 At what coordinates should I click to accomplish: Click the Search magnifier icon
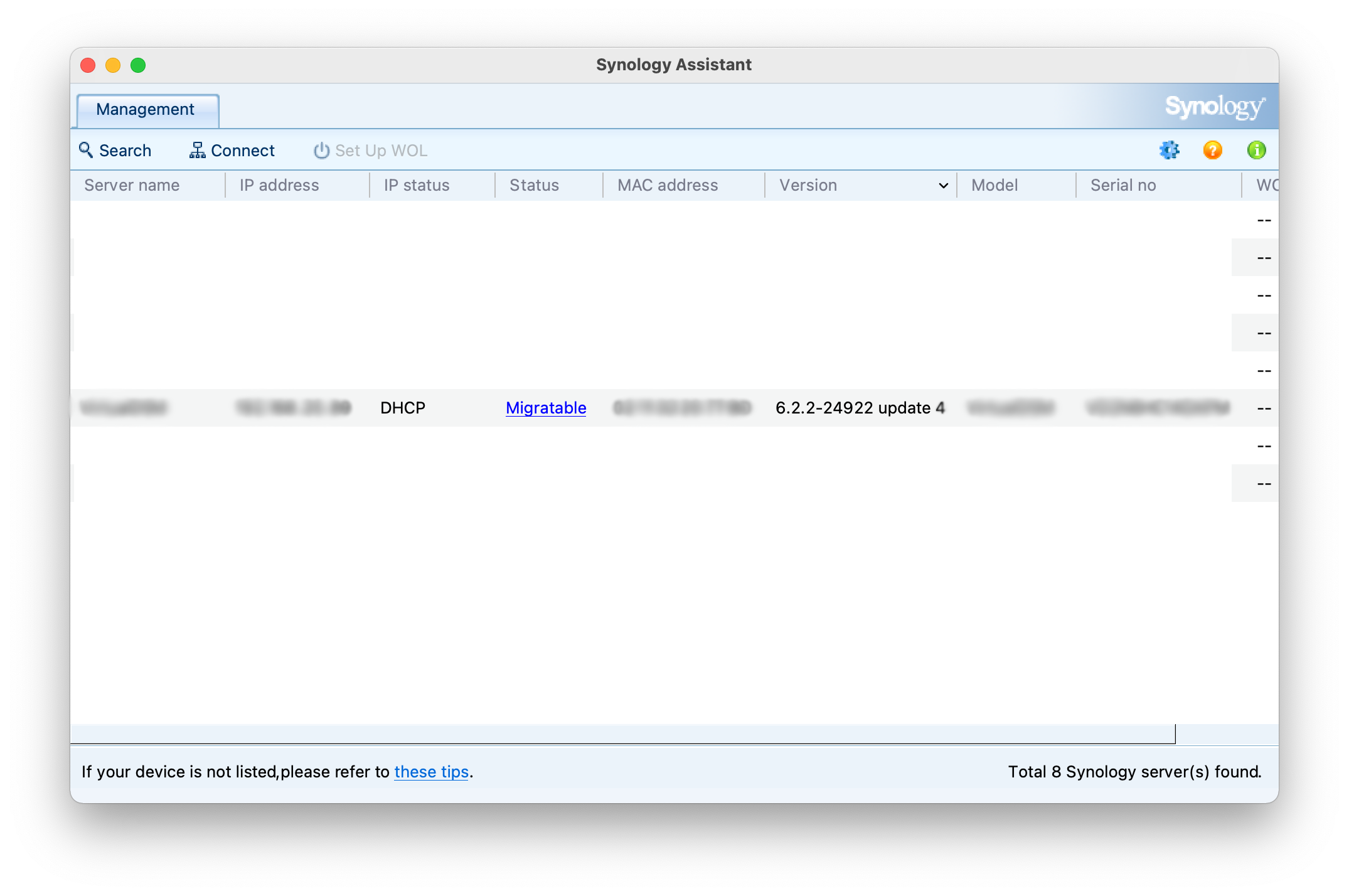tap(86, 150)
